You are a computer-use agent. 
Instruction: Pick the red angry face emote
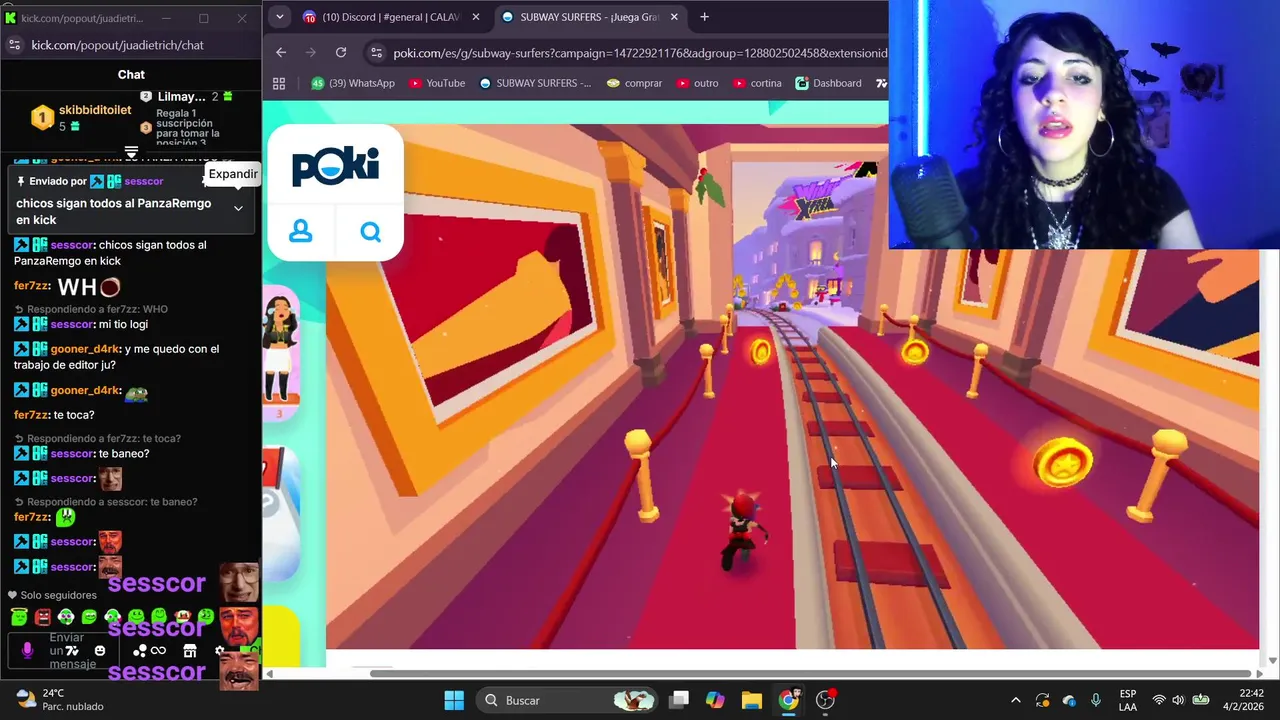tap(43, 617)
